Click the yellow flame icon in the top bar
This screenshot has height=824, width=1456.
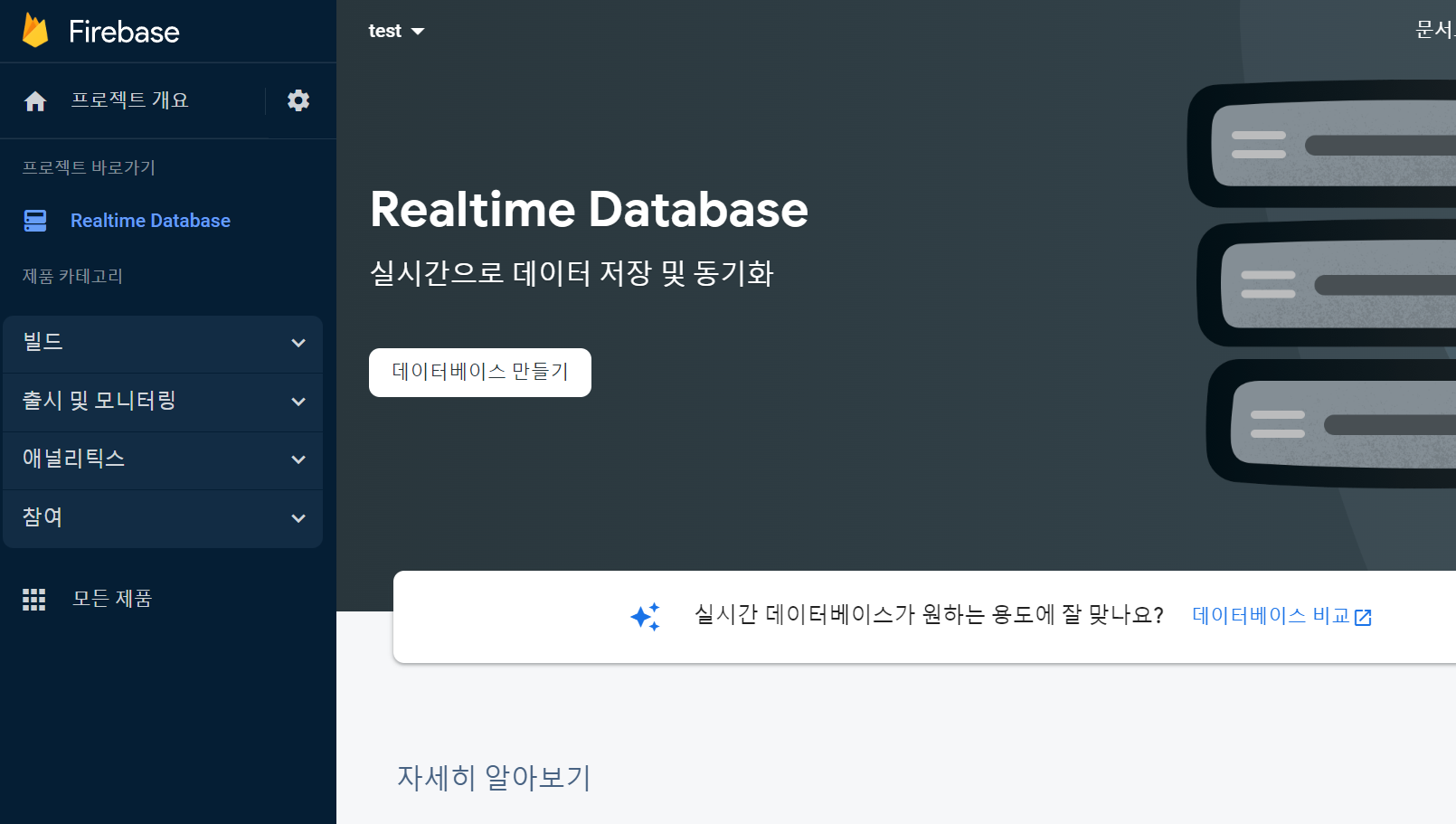pos(34,31)
